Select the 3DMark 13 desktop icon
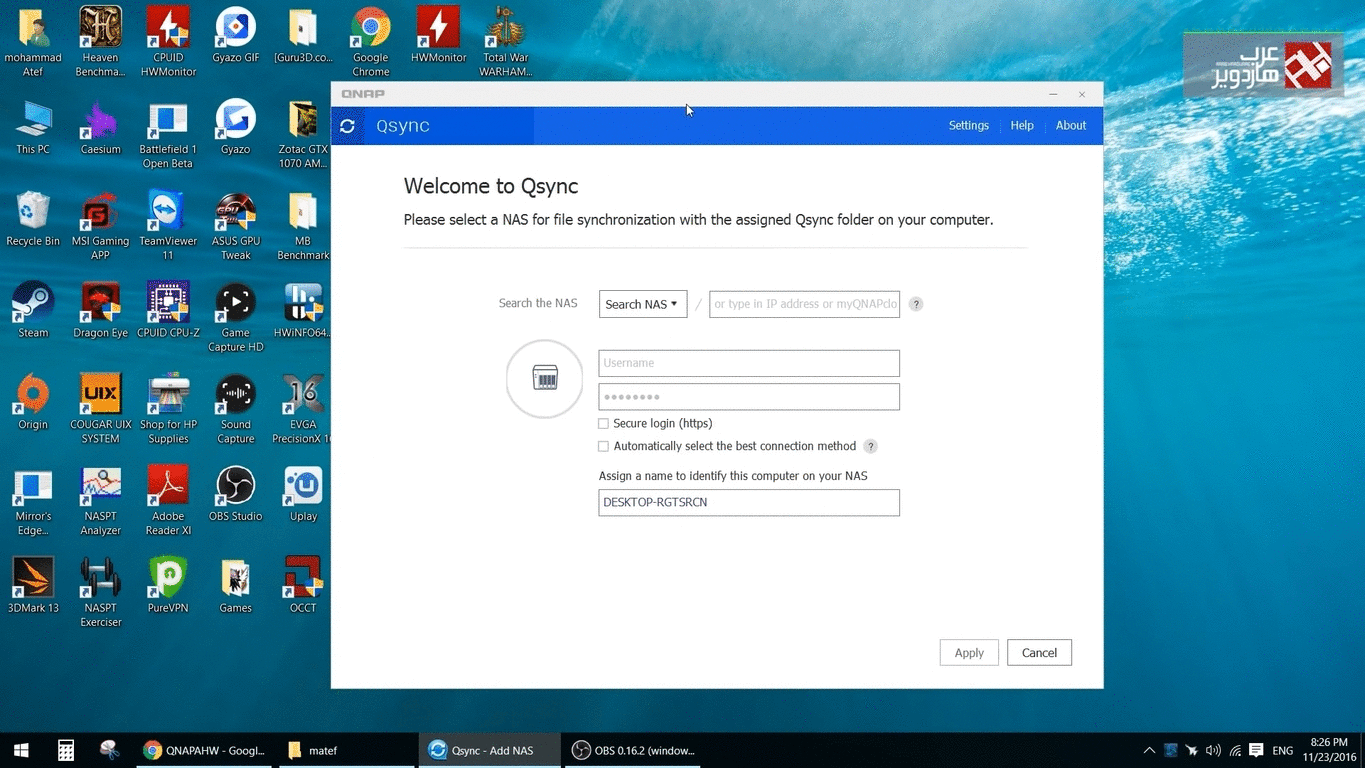This screenshot has width=1365, height=768. pos(33,585)
